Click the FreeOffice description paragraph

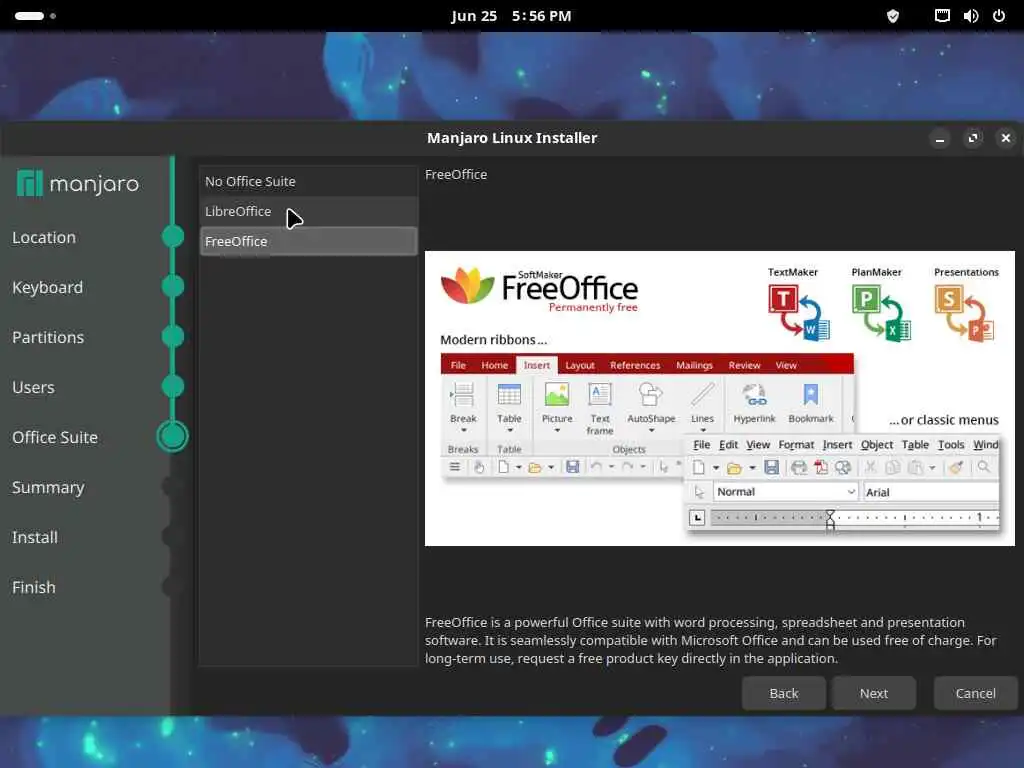pos(711,641)
